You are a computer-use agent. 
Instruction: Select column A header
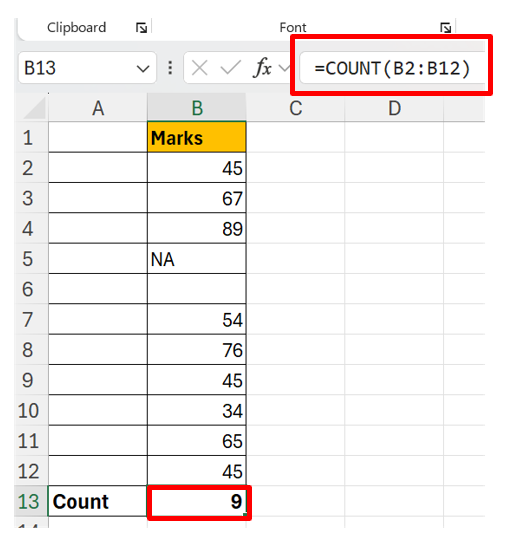coord(98,108)
